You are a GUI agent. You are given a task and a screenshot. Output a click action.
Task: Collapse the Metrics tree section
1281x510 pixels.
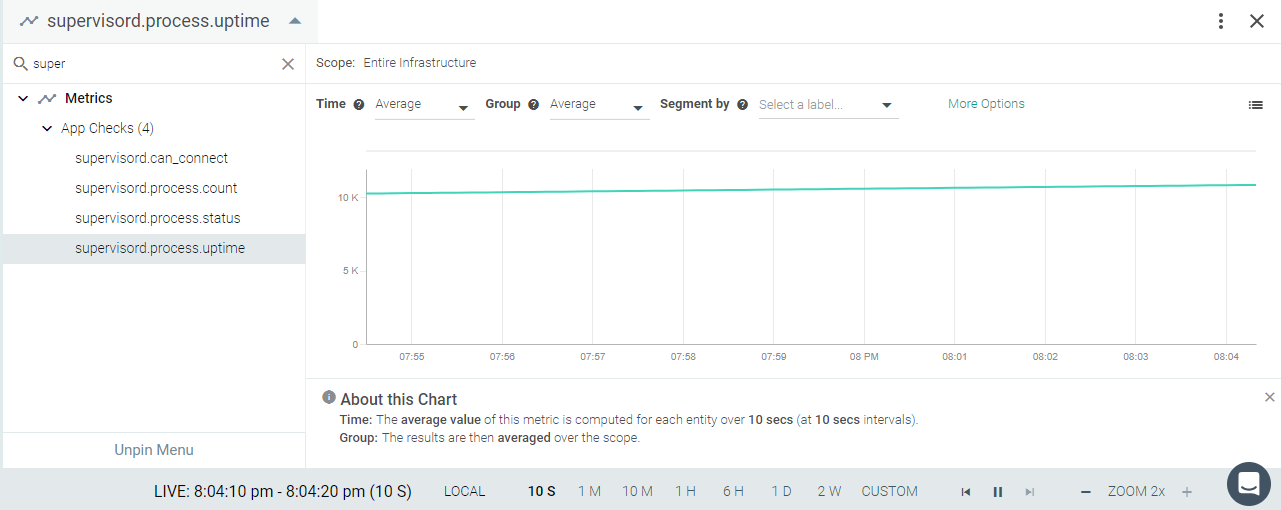[23, 98]
